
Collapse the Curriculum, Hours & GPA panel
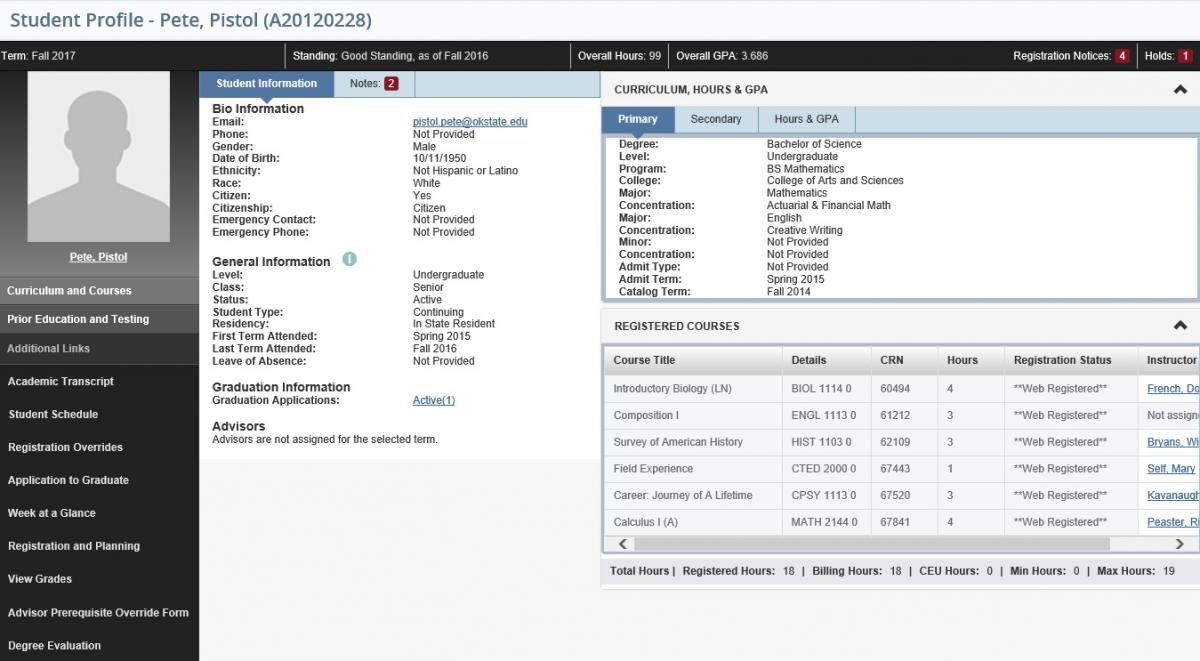pyautogui.click(x=1180, y=88)
